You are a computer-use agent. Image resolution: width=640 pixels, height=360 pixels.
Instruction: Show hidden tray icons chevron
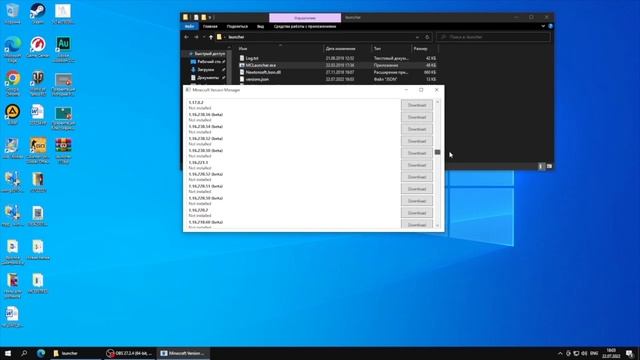coord(560,353)
